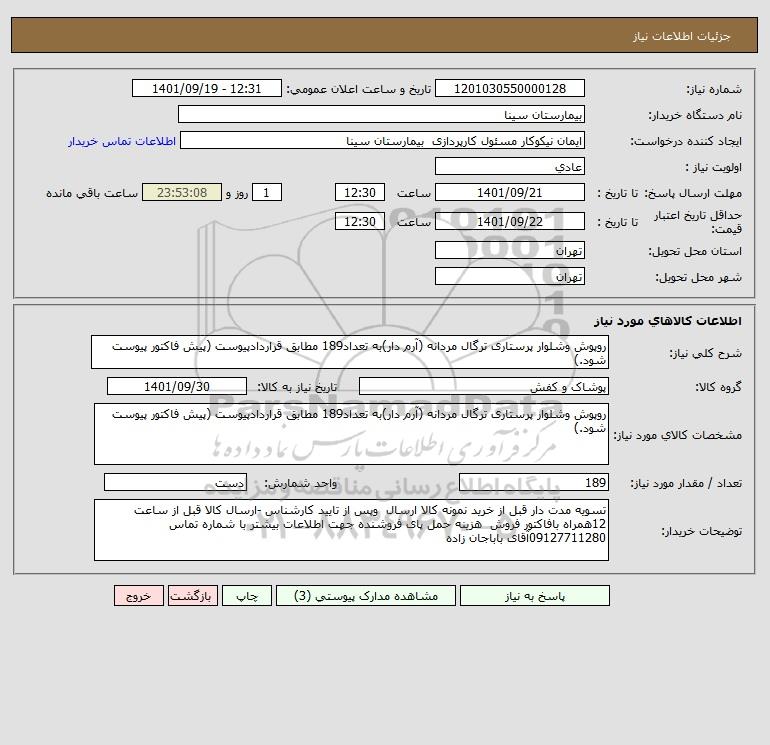
Task: Click the جزئیات اطلاعات نیاز header title
Action: (682, 36)
